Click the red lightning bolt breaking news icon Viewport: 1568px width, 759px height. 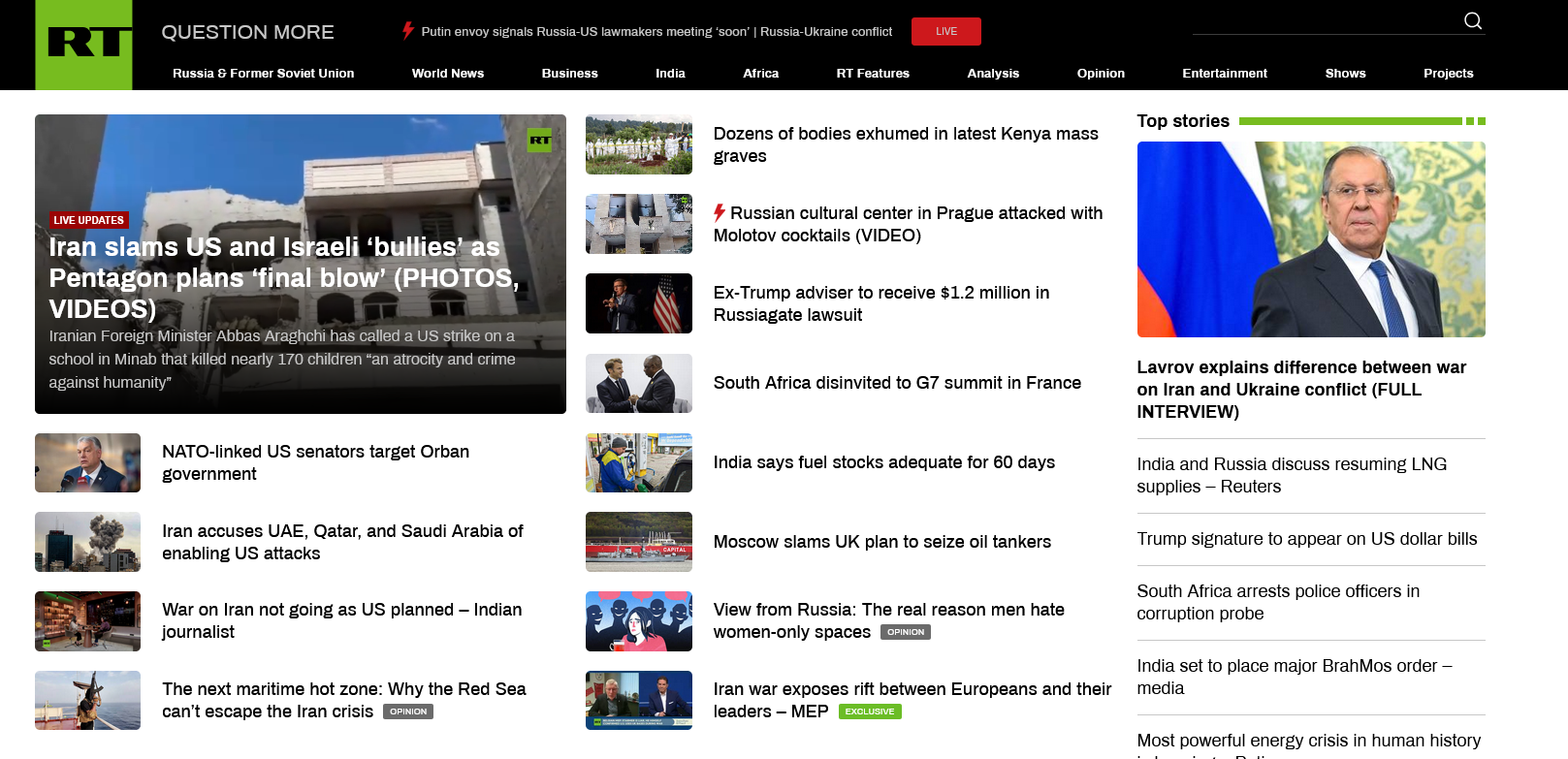click(408, 31)
